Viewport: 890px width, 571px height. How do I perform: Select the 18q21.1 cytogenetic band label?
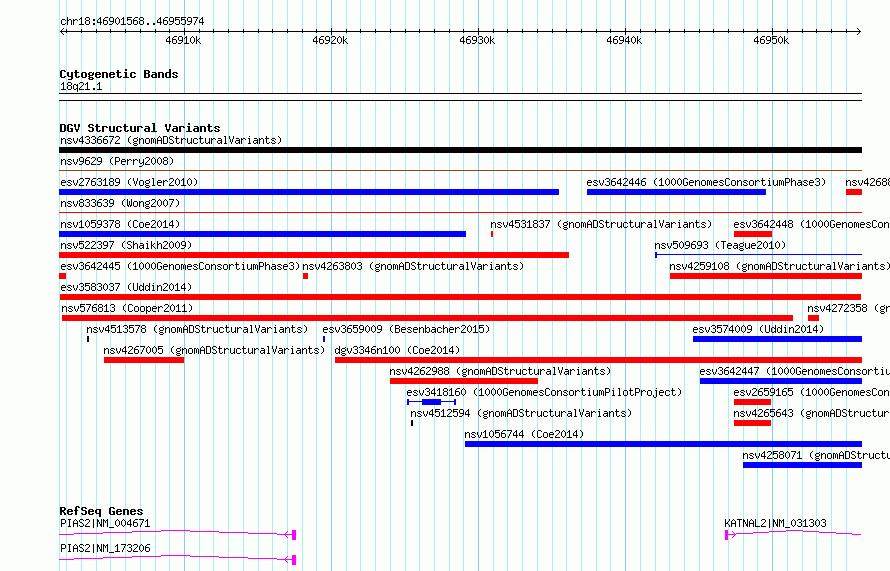pyautogui.click(x=81, y=87)
